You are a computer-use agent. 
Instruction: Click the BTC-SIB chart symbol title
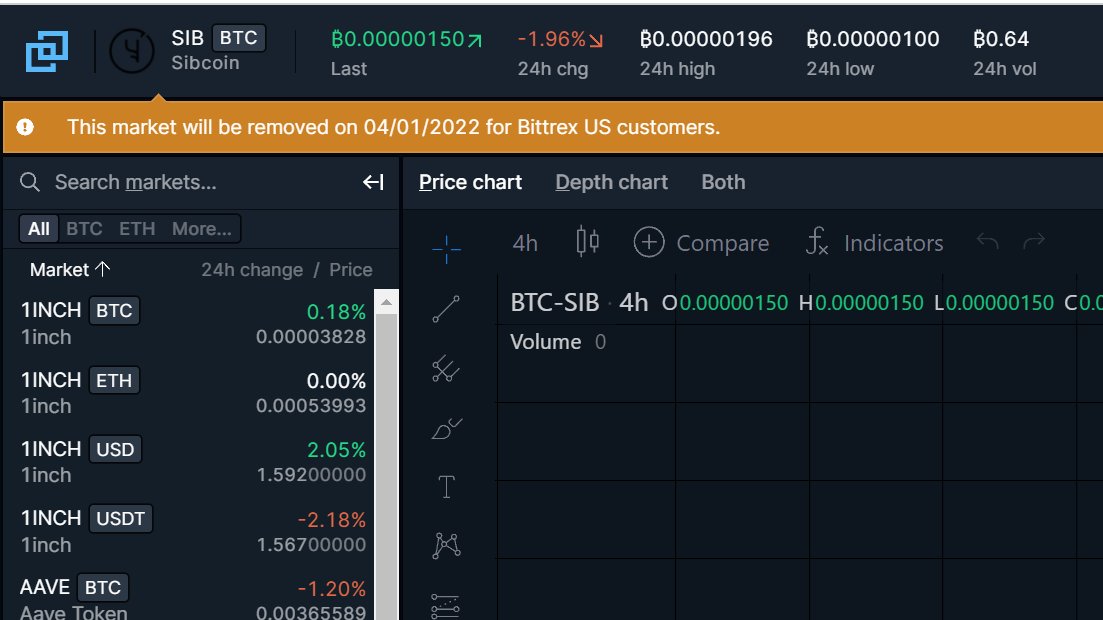pos(555,303)
